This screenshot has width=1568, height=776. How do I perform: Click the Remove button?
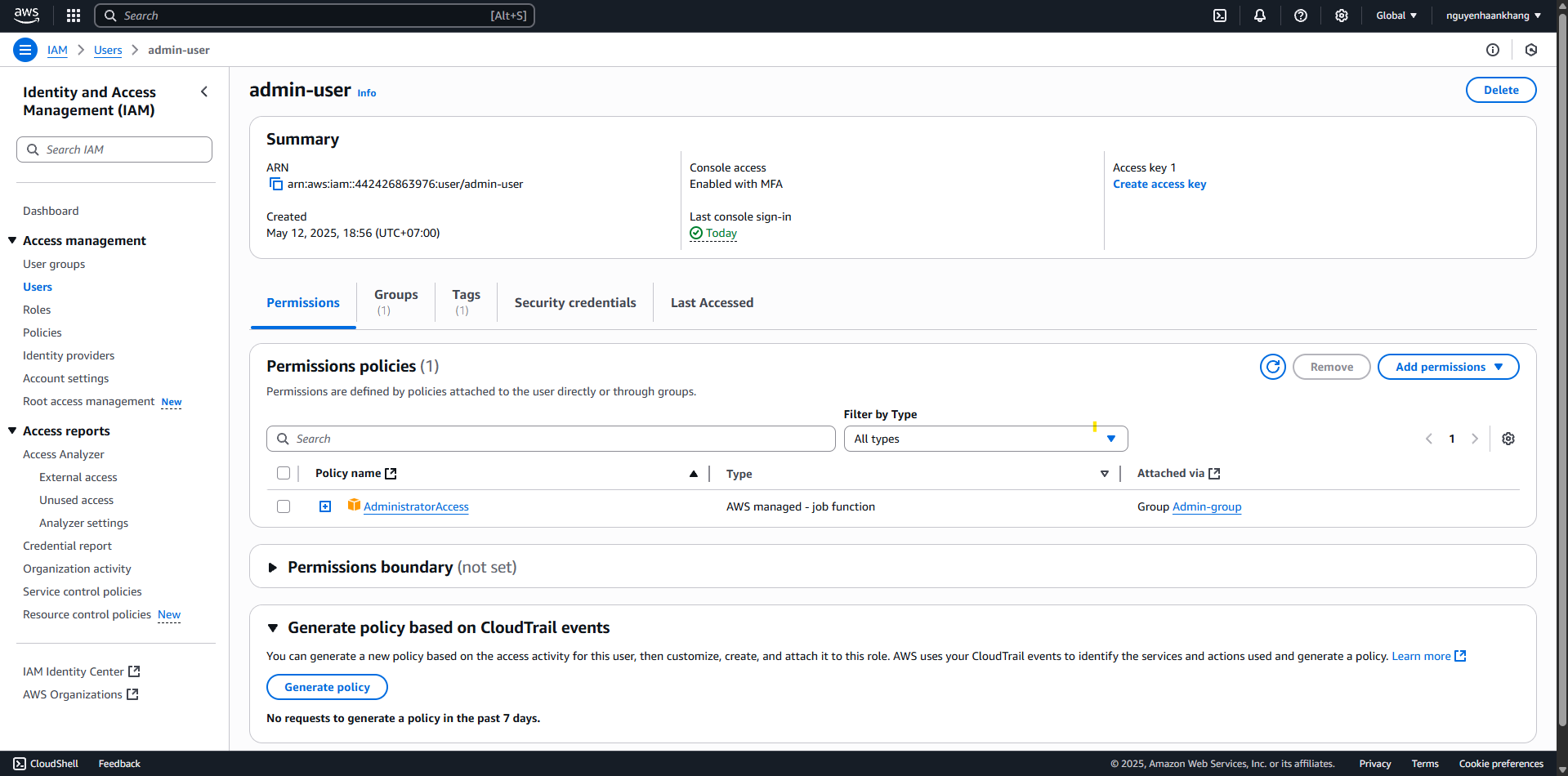[1332, 367]
